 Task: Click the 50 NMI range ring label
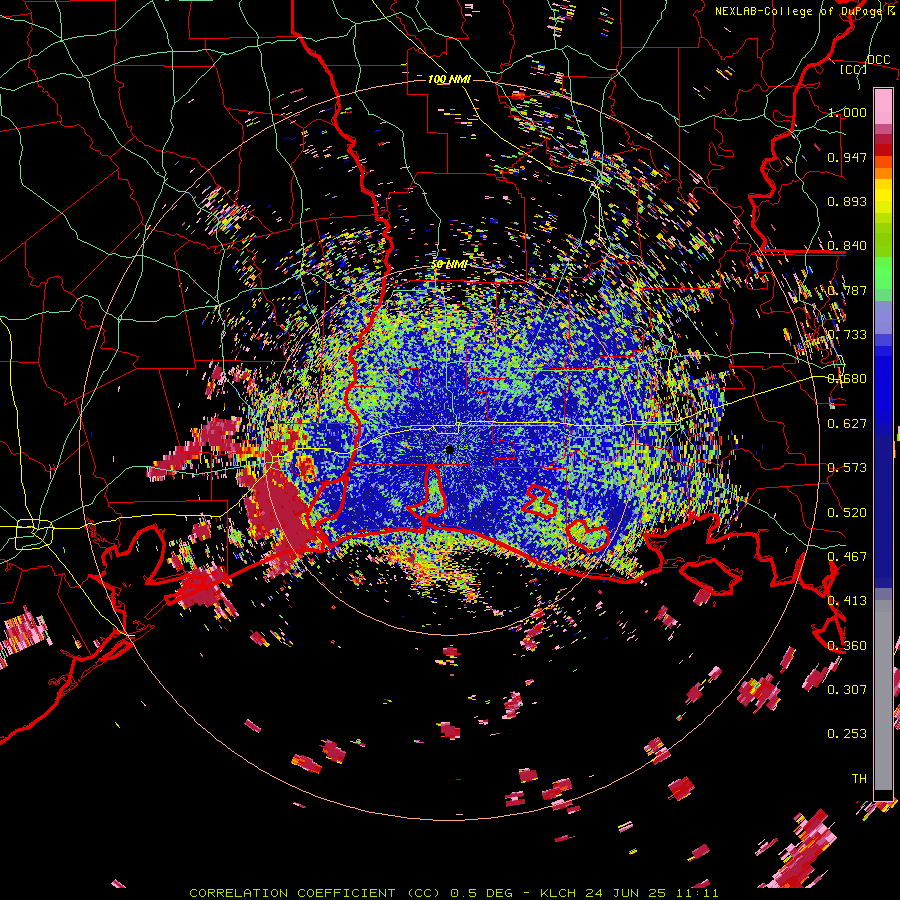click(449, 265)
